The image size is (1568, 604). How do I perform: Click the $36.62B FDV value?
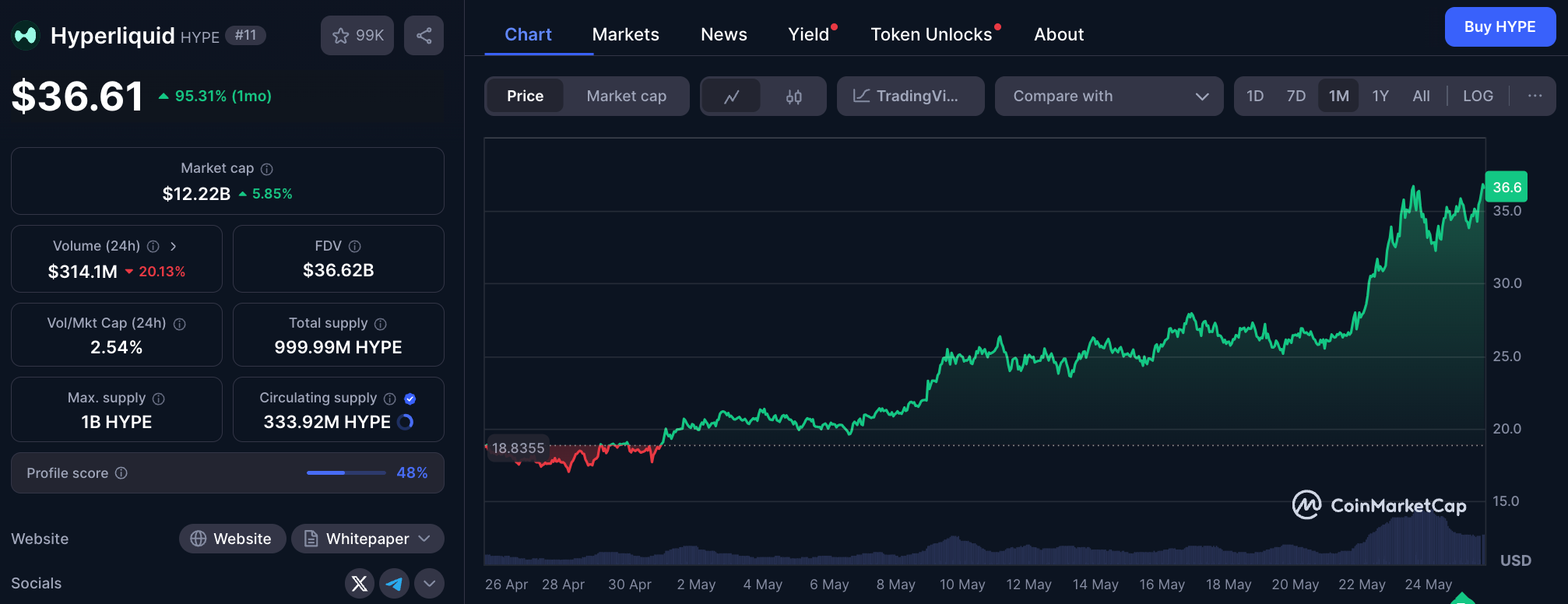(339, 270)
